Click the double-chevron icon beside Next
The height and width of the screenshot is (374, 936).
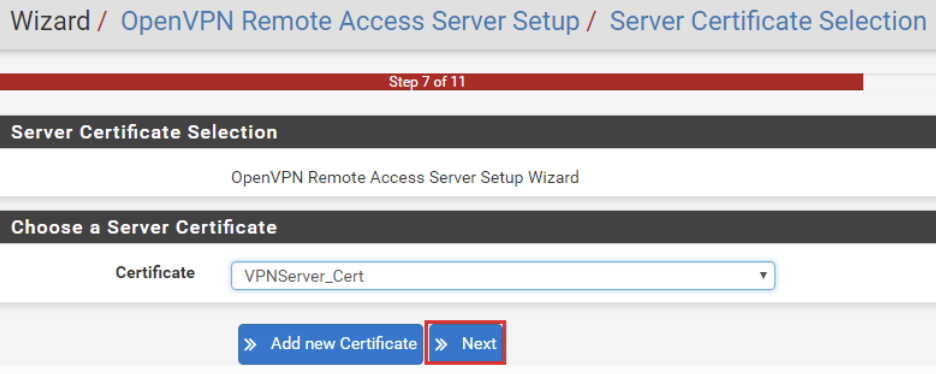441,344
